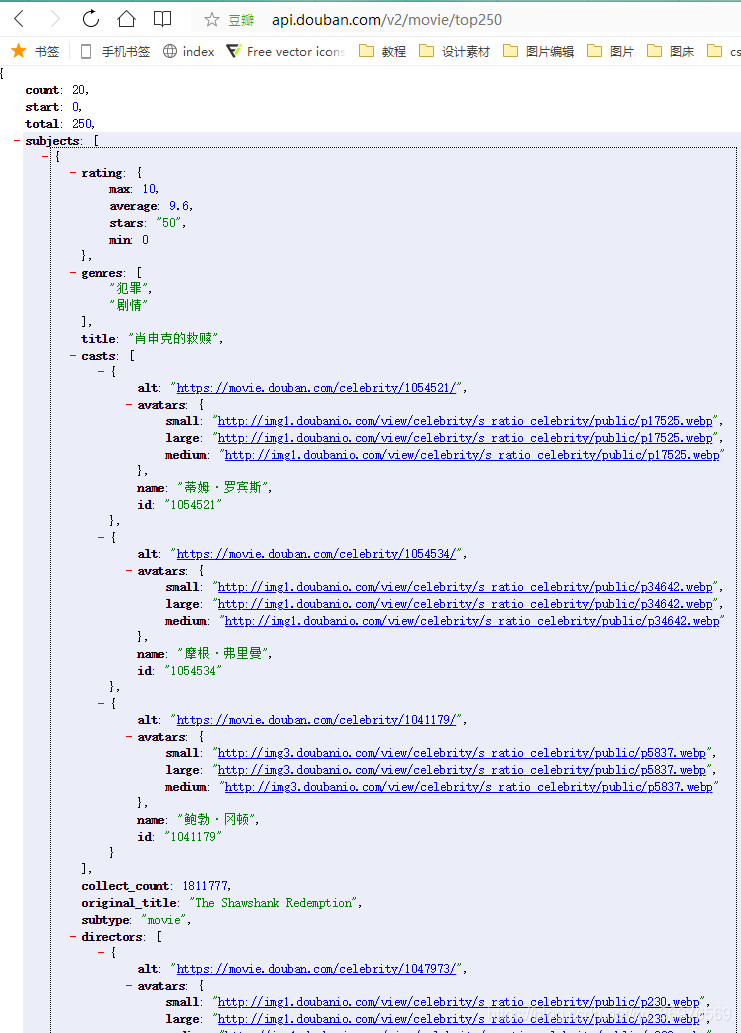Collapse avatars of the director entry
The width and height of the screenshot is (741, 1033).
[x=129, y=986]
